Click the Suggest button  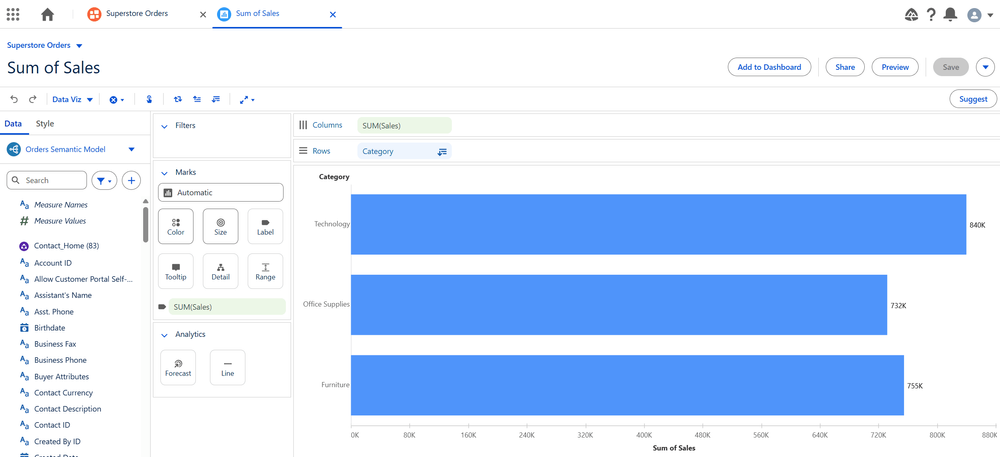[973, 99]
